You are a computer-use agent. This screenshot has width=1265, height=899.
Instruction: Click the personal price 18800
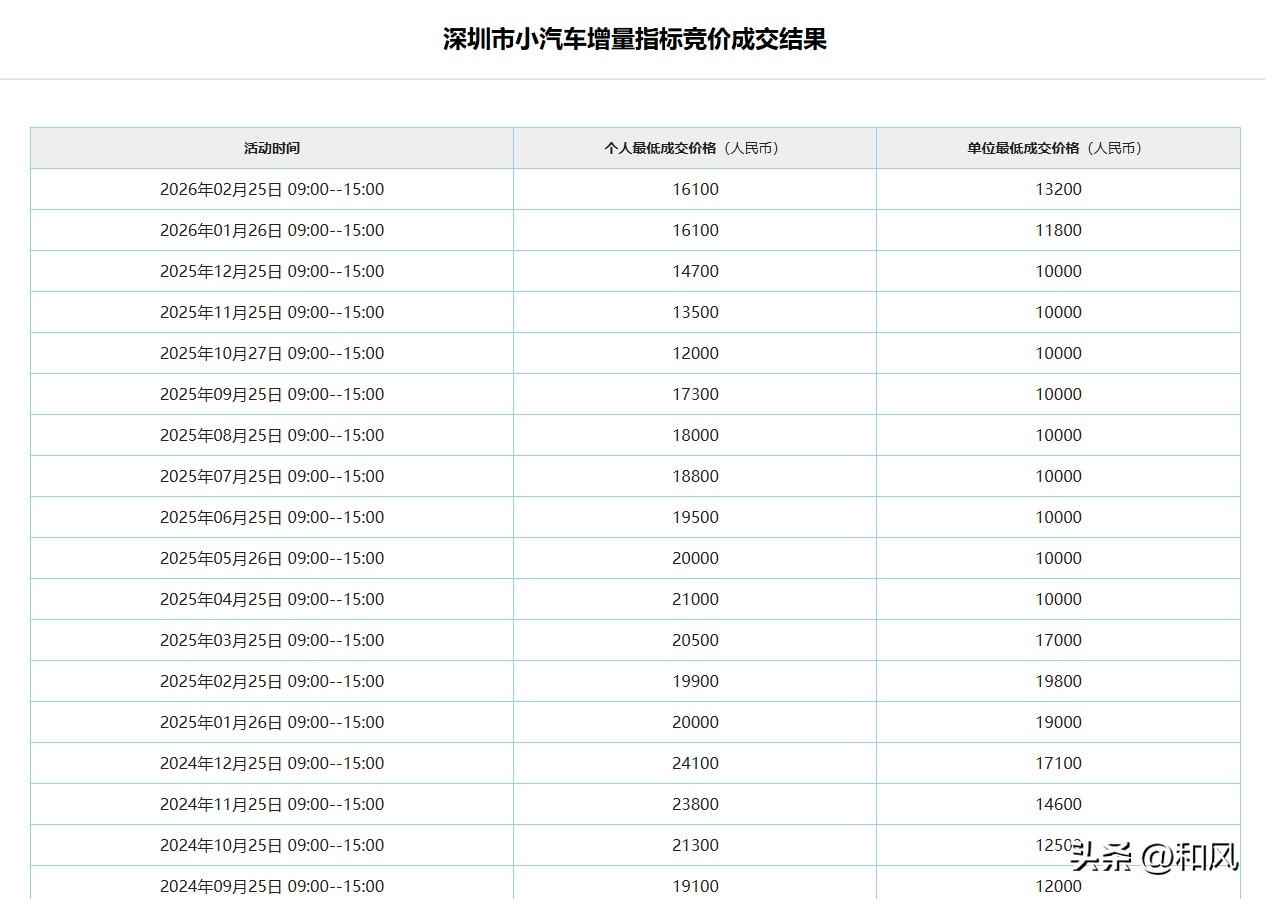[x=695, y=476]
